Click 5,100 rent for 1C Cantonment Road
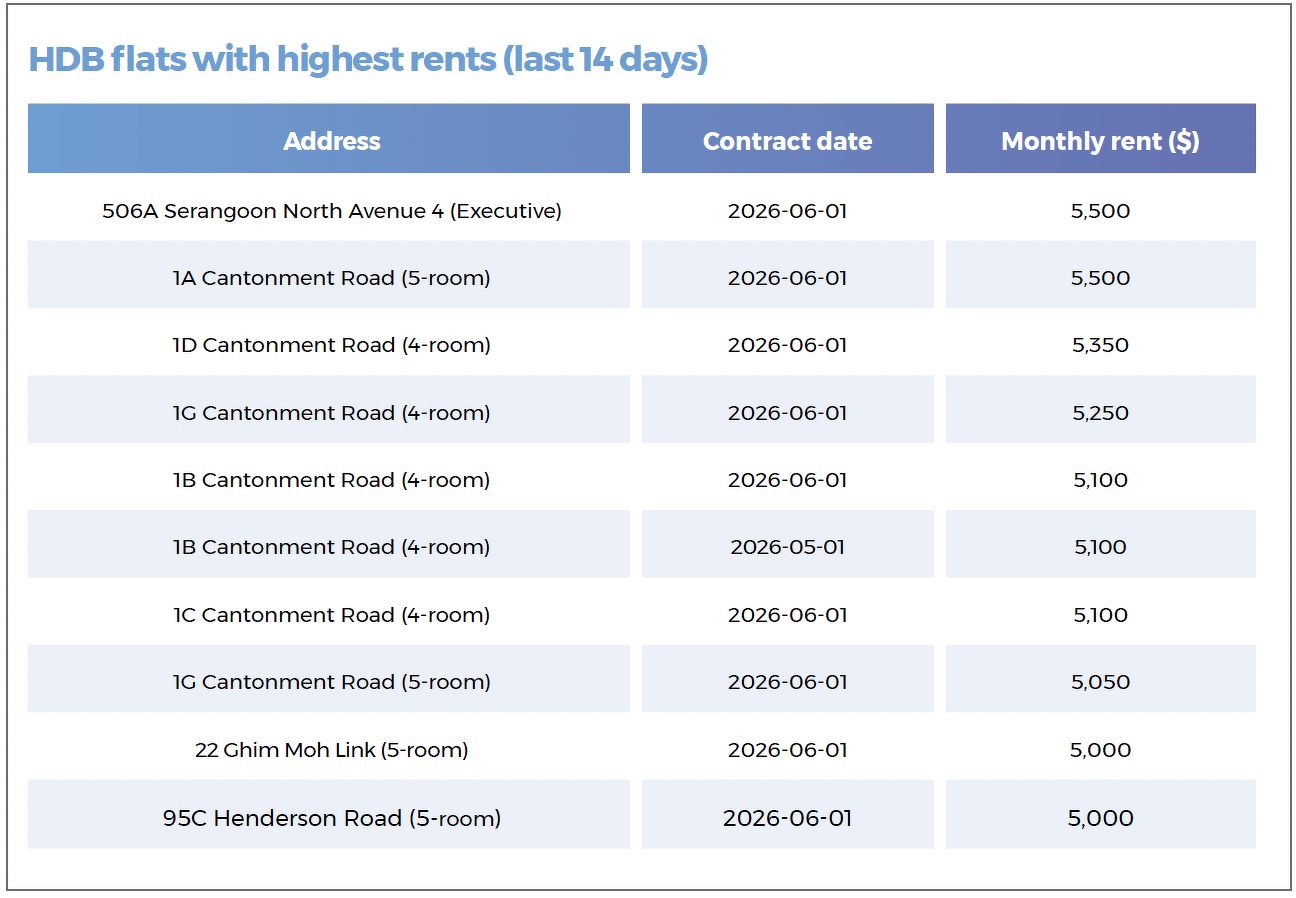Image resolution: width=1296 pixels, height=898 pixels. coord(1101,615)
